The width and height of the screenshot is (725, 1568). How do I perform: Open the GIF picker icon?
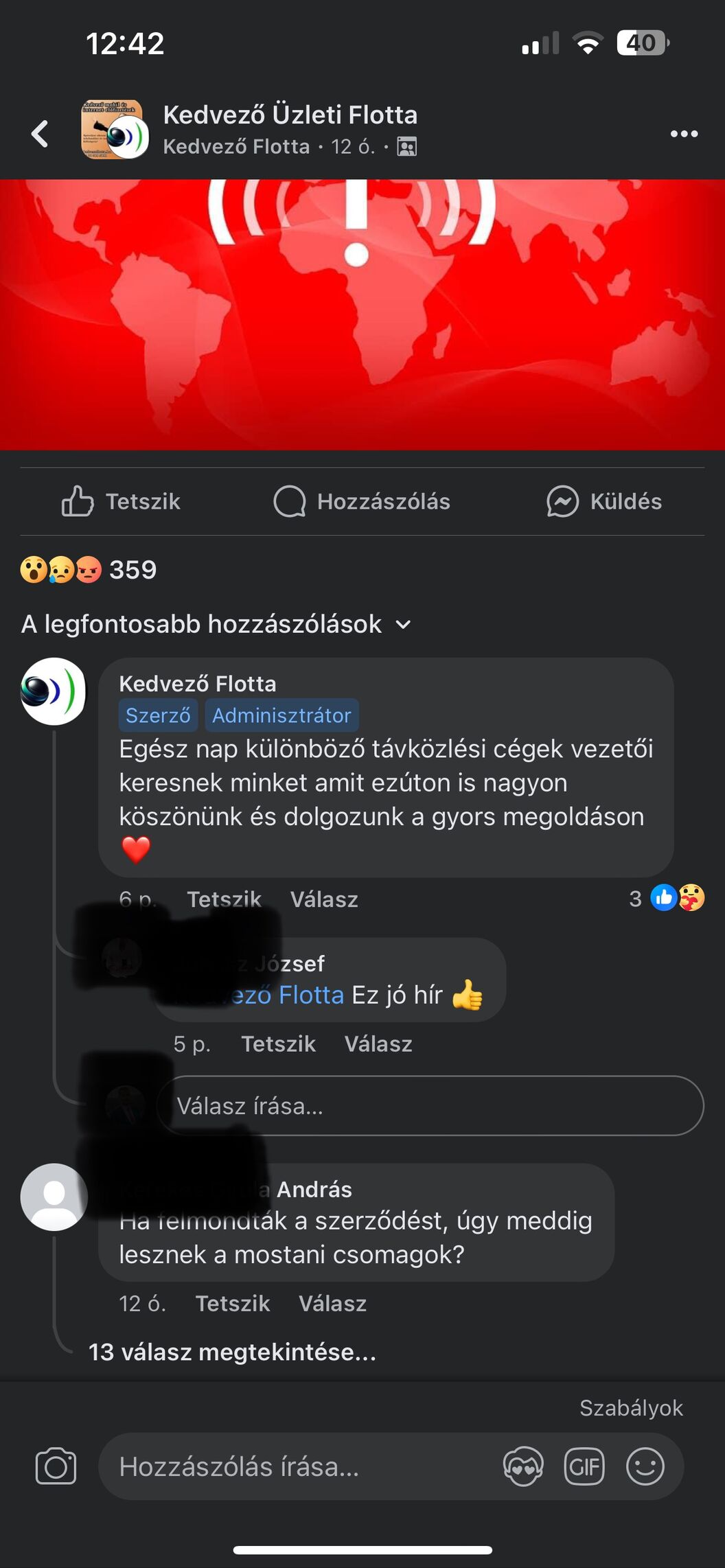(584, 1466)
